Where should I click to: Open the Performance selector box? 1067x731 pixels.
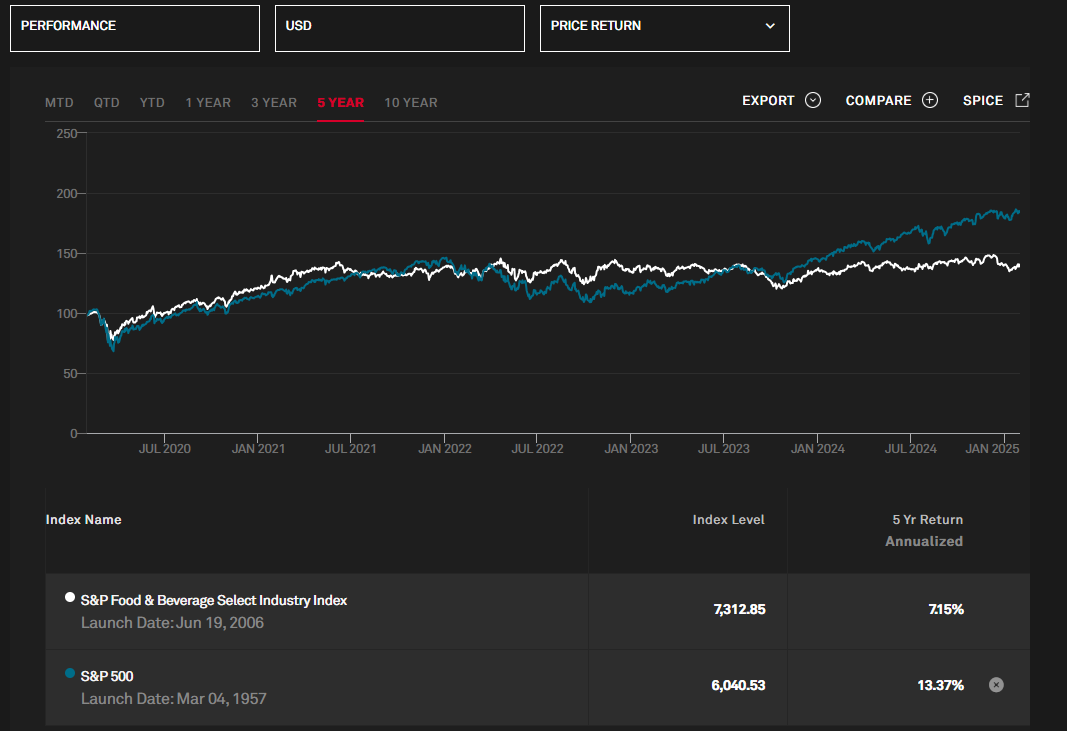point(135,29)
